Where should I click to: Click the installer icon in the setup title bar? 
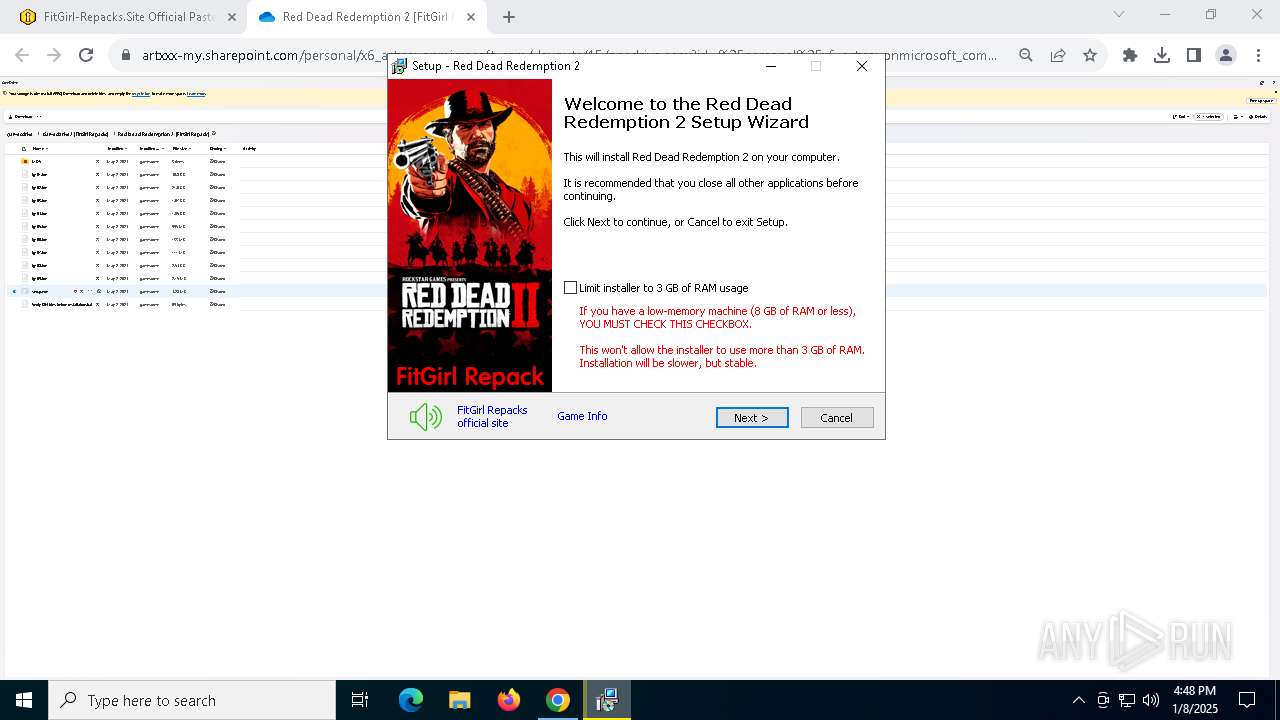[400, 66]
